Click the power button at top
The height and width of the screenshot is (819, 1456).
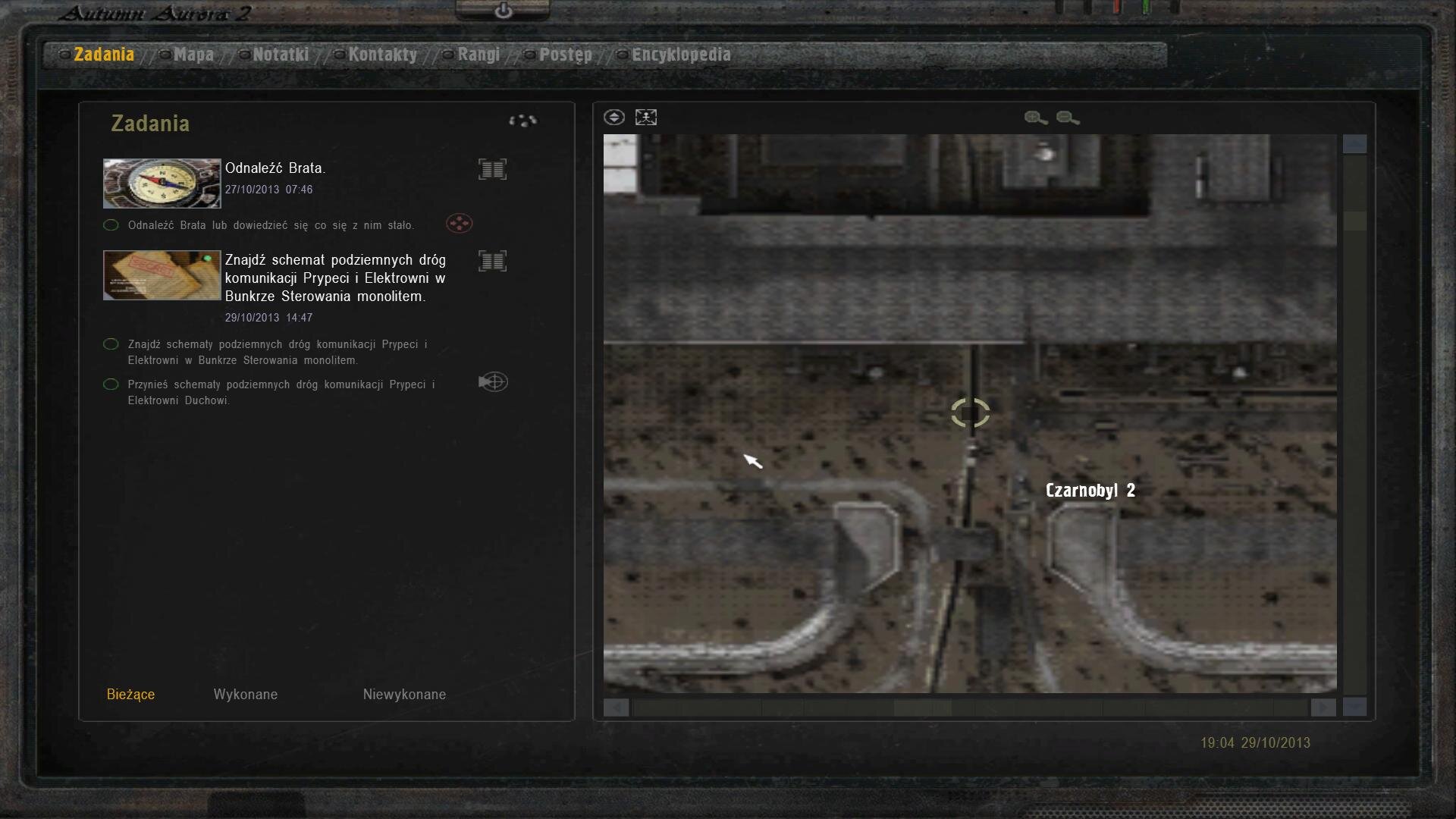[503, 11]
